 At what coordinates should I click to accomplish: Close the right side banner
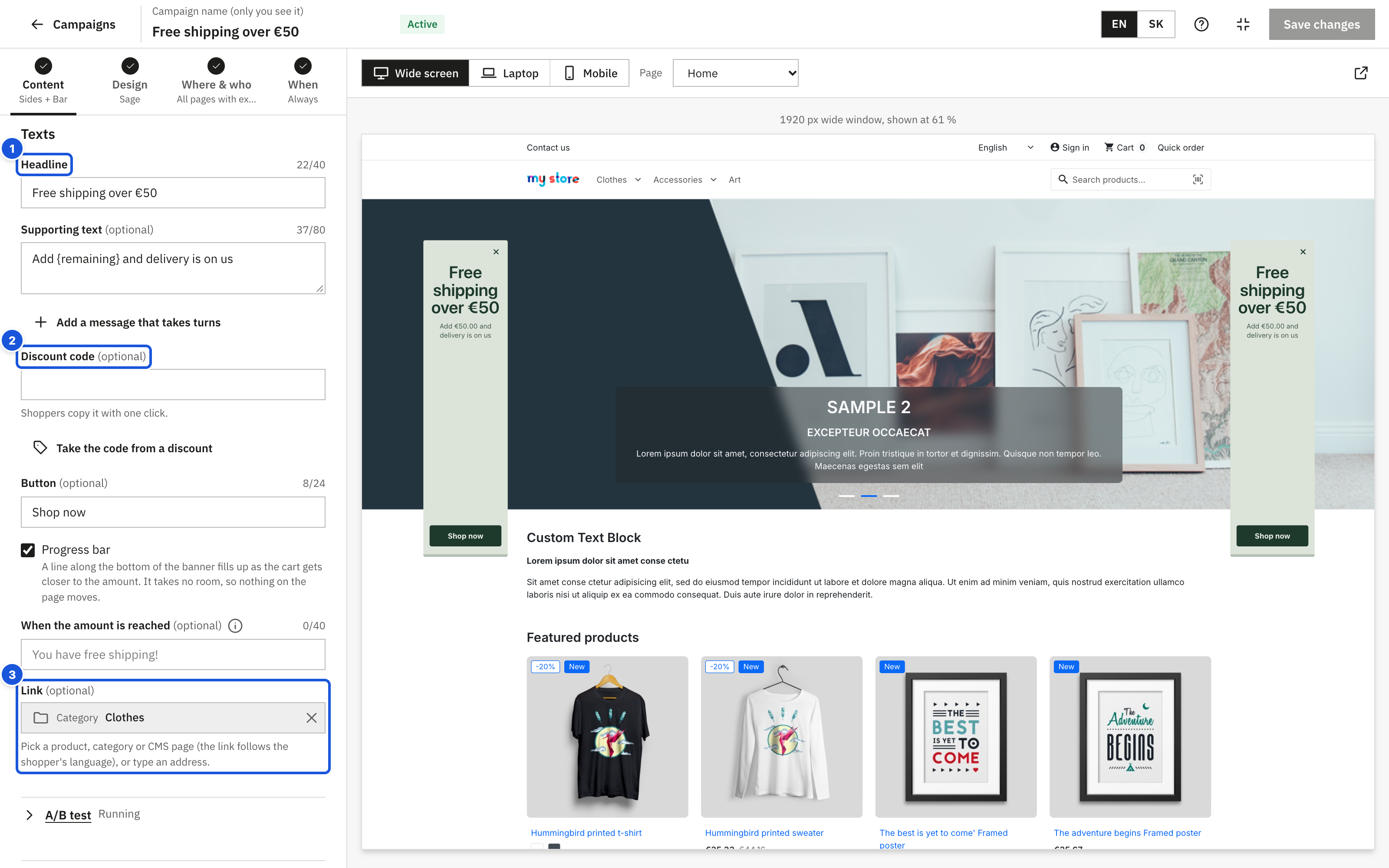[1303, 251]
